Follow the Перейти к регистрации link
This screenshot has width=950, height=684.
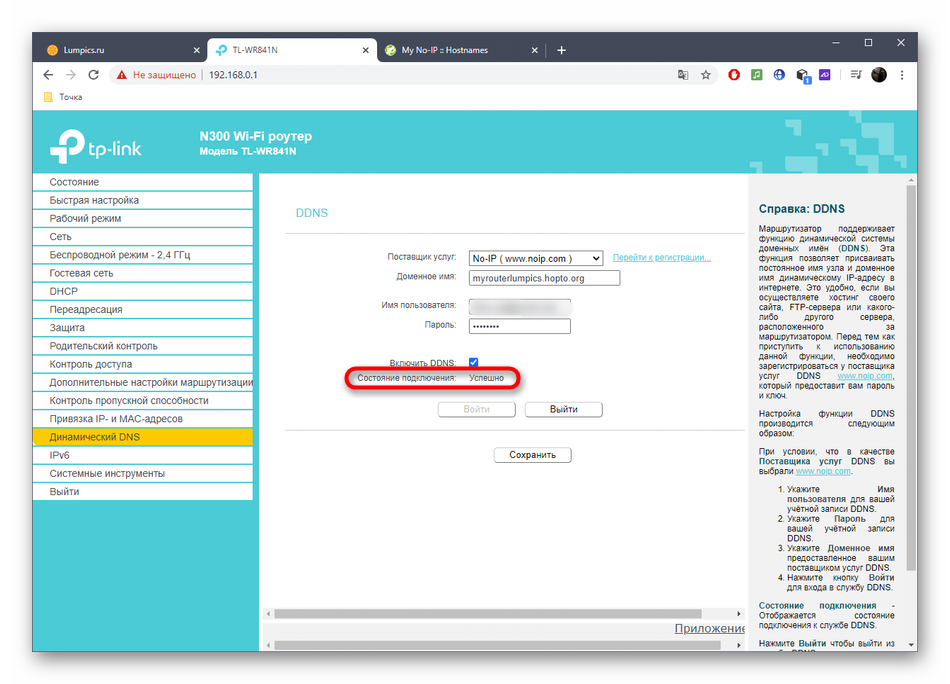tap(661, 258)
